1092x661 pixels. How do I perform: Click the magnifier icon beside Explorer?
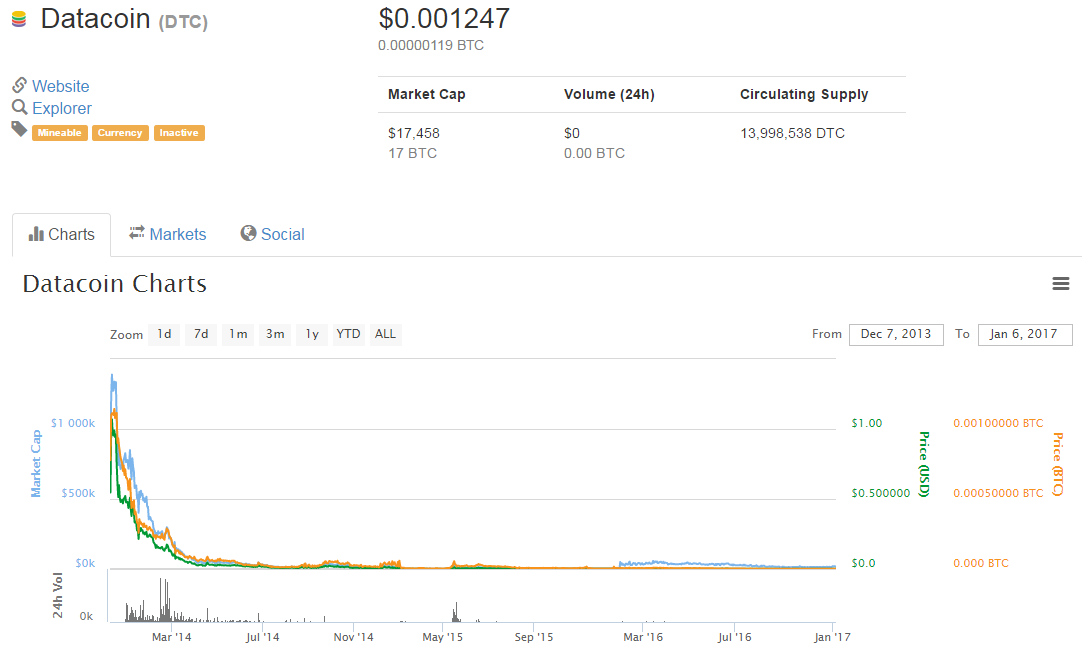tap(20, 107)
